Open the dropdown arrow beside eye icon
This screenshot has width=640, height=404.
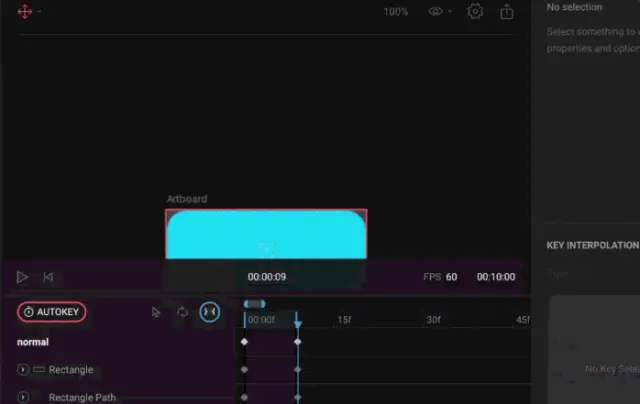click(450, 11)
